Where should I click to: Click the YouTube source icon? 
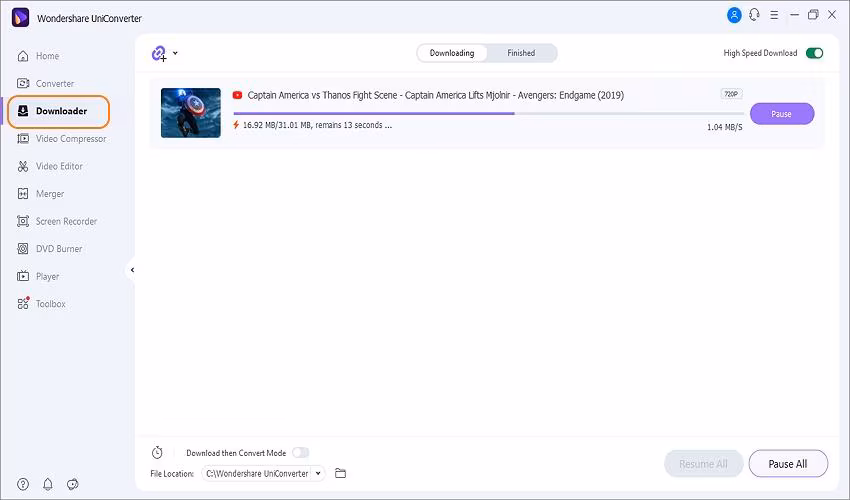tap(237, 95)
